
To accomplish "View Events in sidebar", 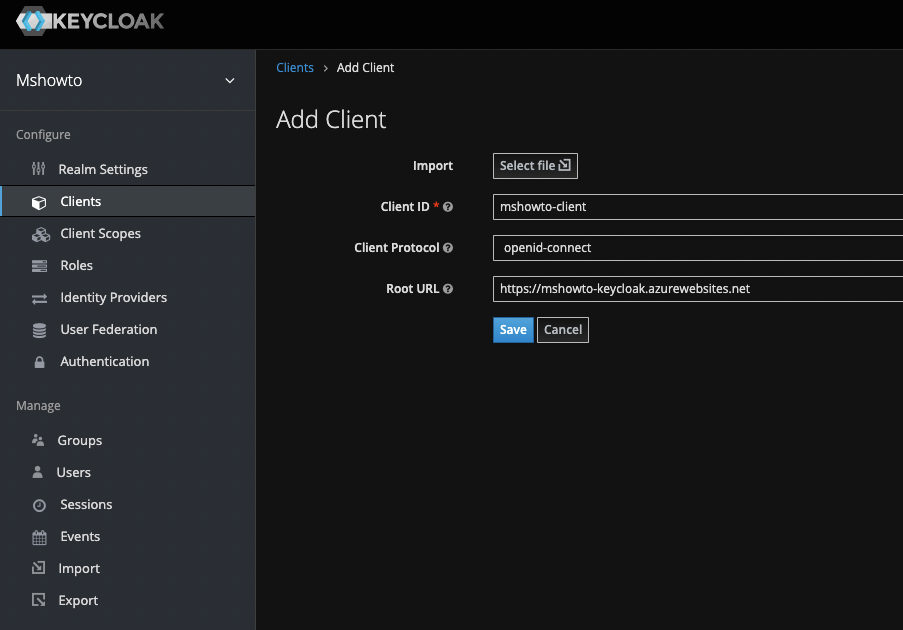I will 80,536.
